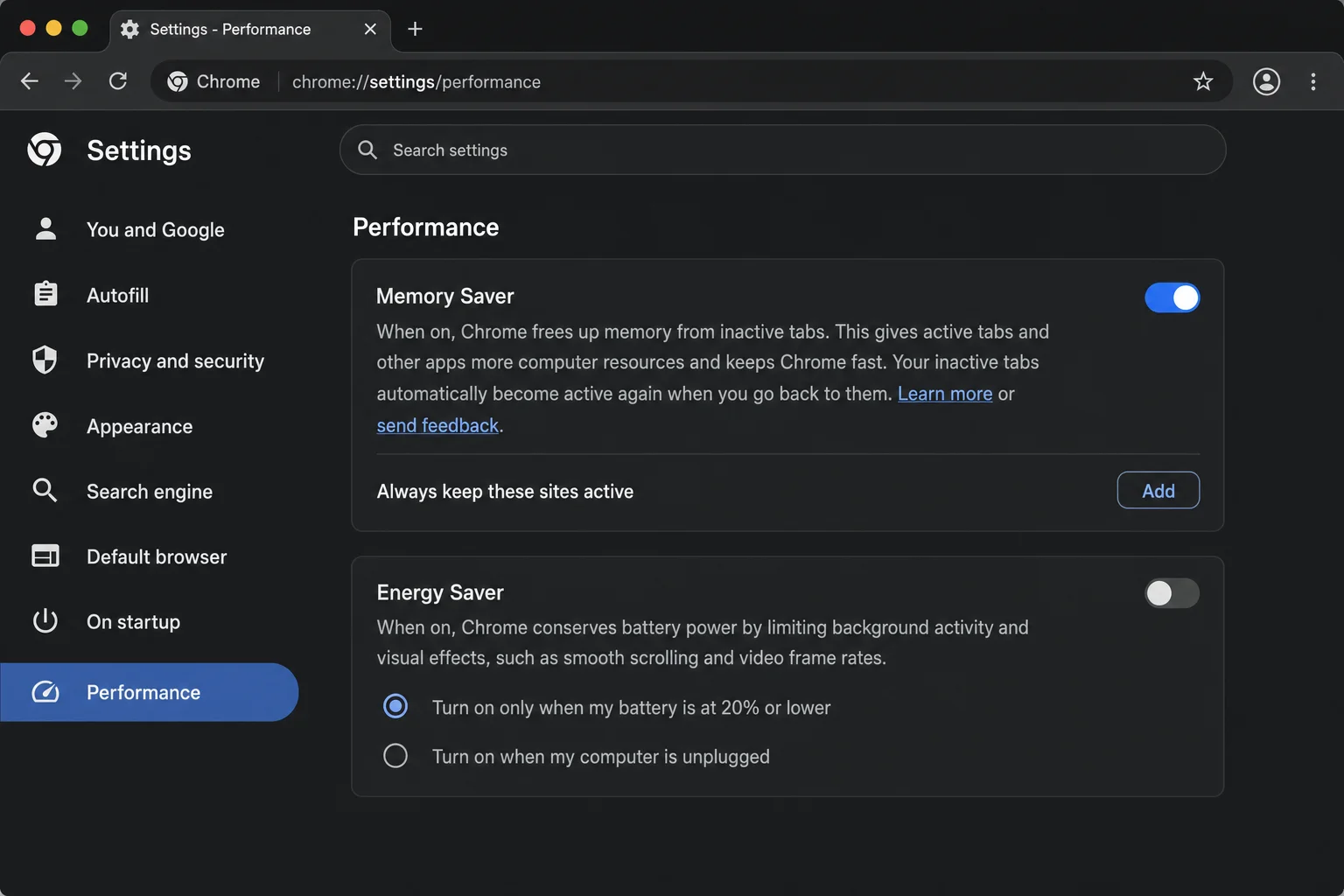Screen dimensions: 1344x896
Task: Focus the Search settings field
Action: 782,150
